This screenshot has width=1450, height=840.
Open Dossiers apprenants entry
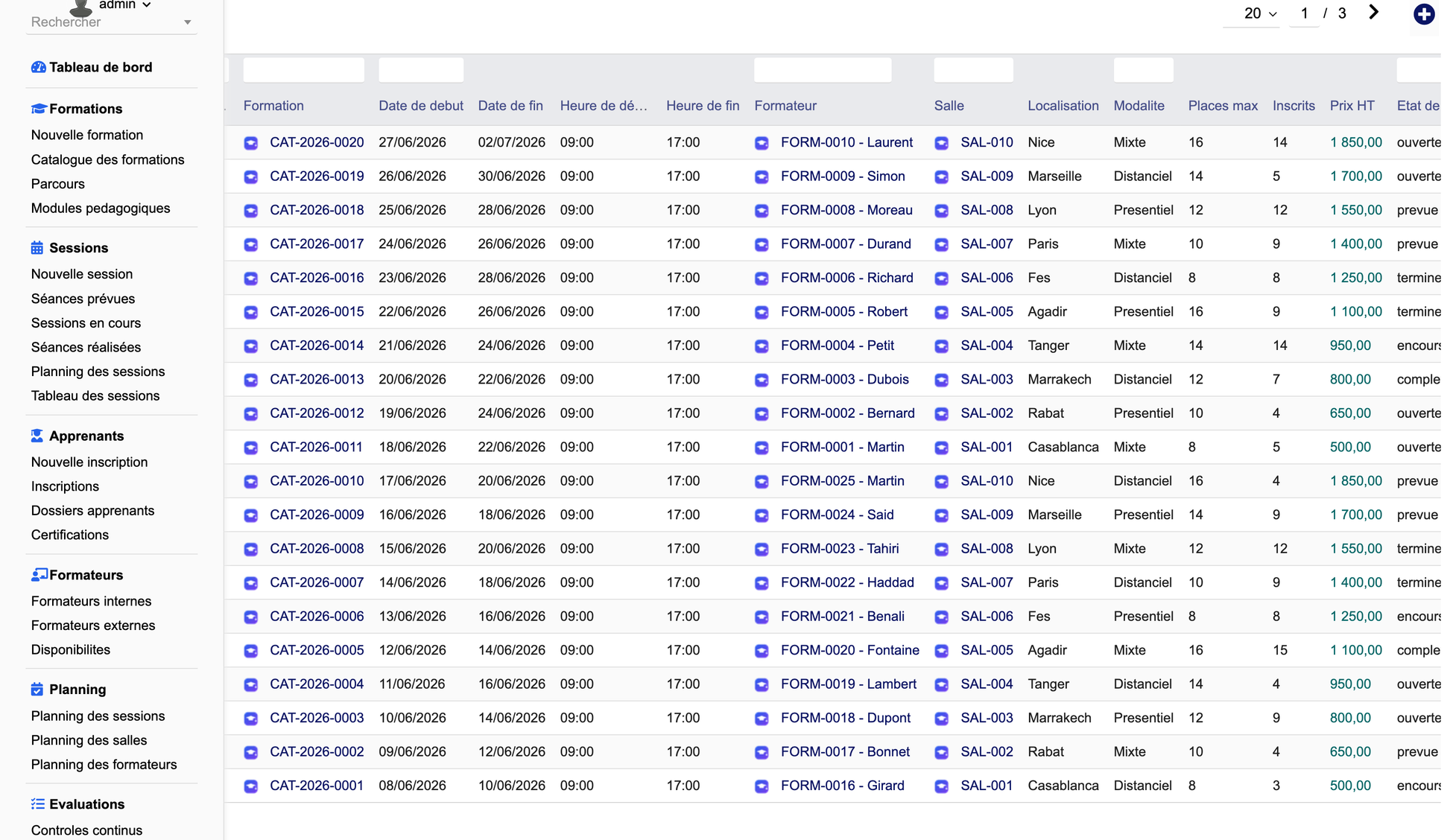click(92, 510)
